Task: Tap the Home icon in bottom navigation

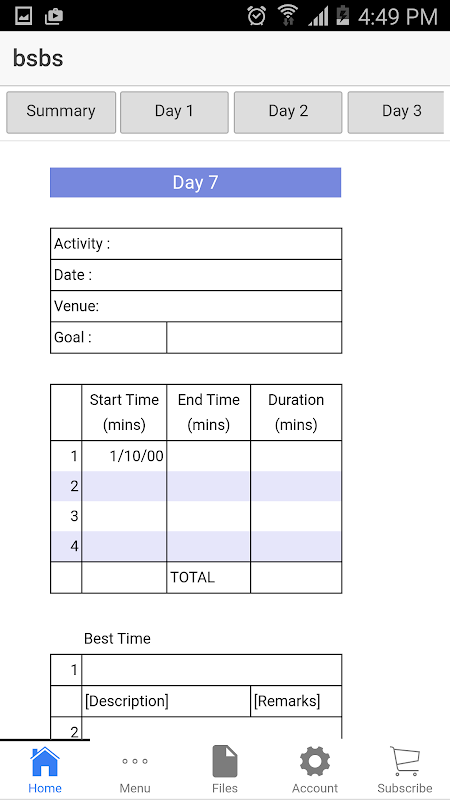Action: pyautogui.click(x=45, y=762)
